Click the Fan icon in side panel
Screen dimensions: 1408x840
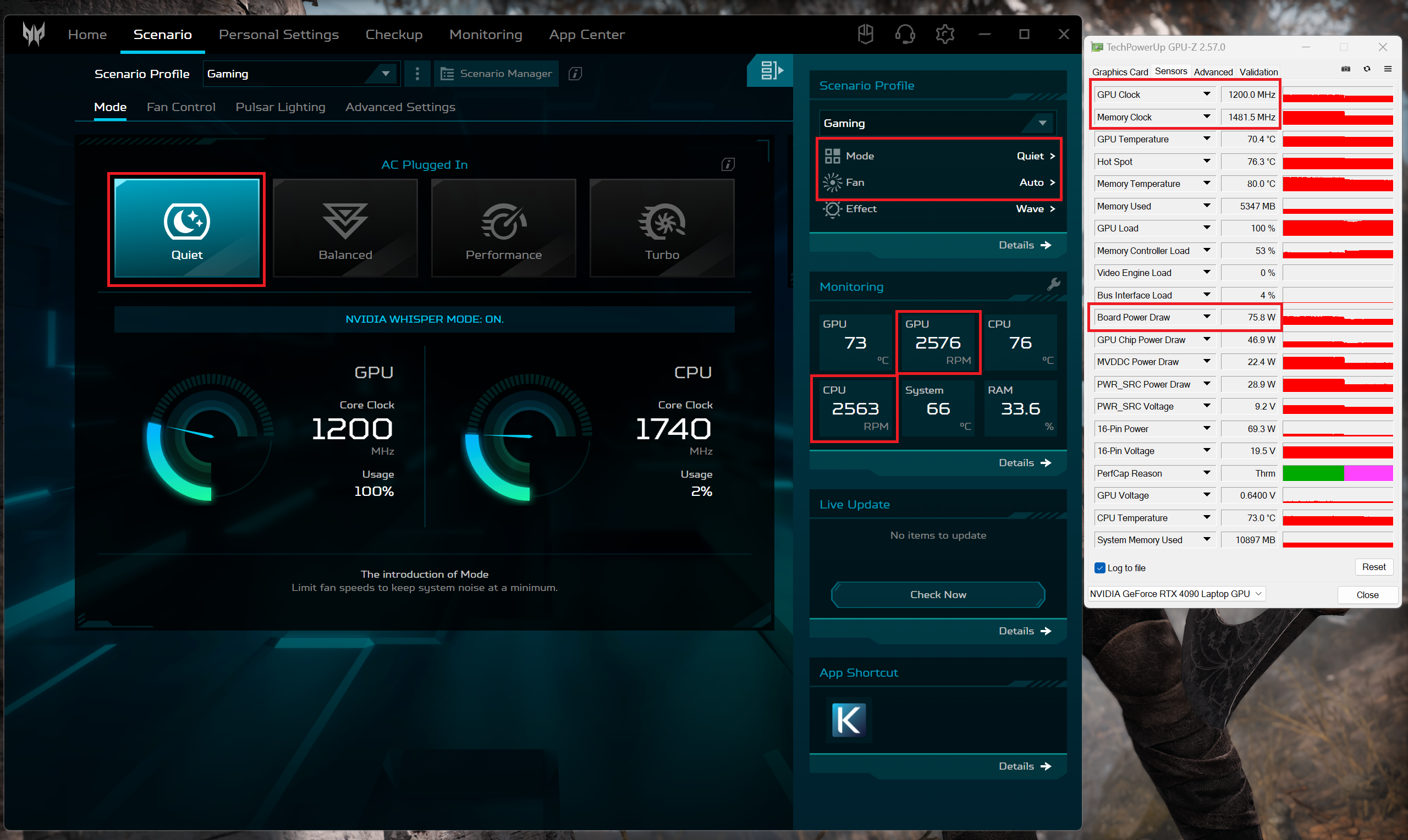click(x=832, y=183)
